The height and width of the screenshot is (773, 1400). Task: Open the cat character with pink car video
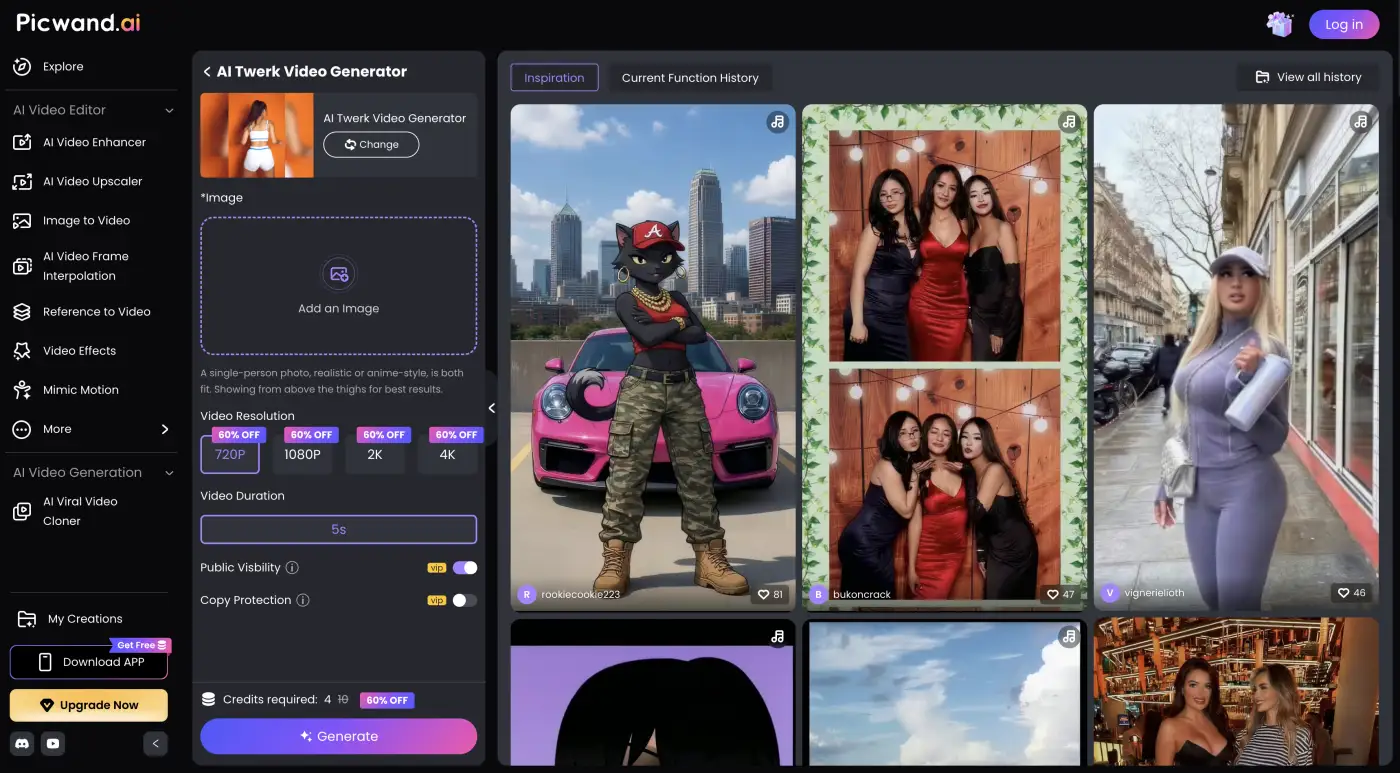point(653,357)
